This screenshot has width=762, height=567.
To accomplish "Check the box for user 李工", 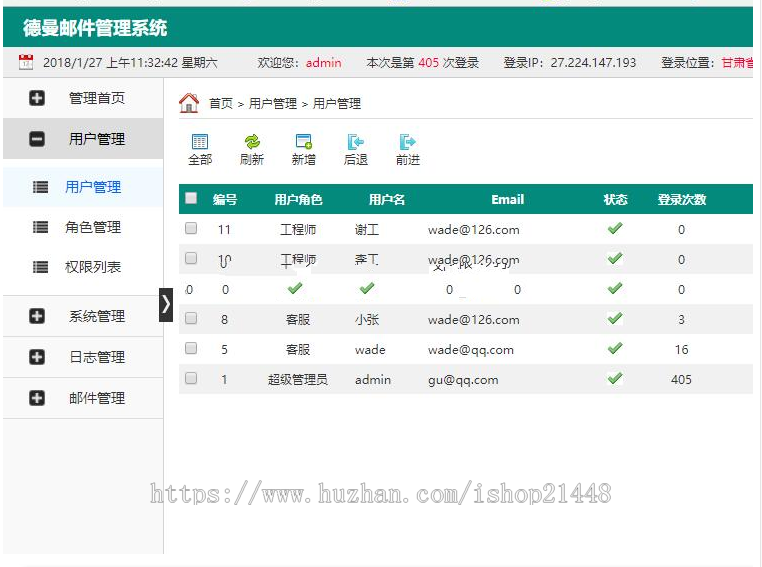I will pos(191,258).
